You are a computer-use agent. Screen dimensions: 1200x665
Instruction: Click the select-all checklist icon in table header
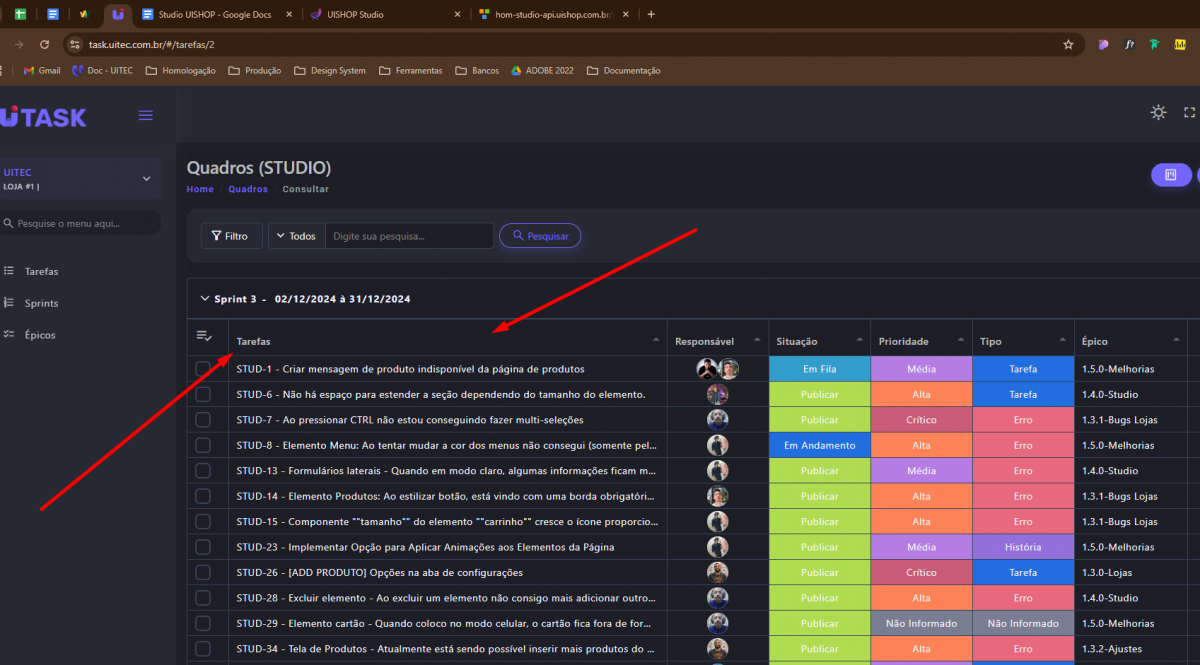pyautogui.click(x=204, y=337)
